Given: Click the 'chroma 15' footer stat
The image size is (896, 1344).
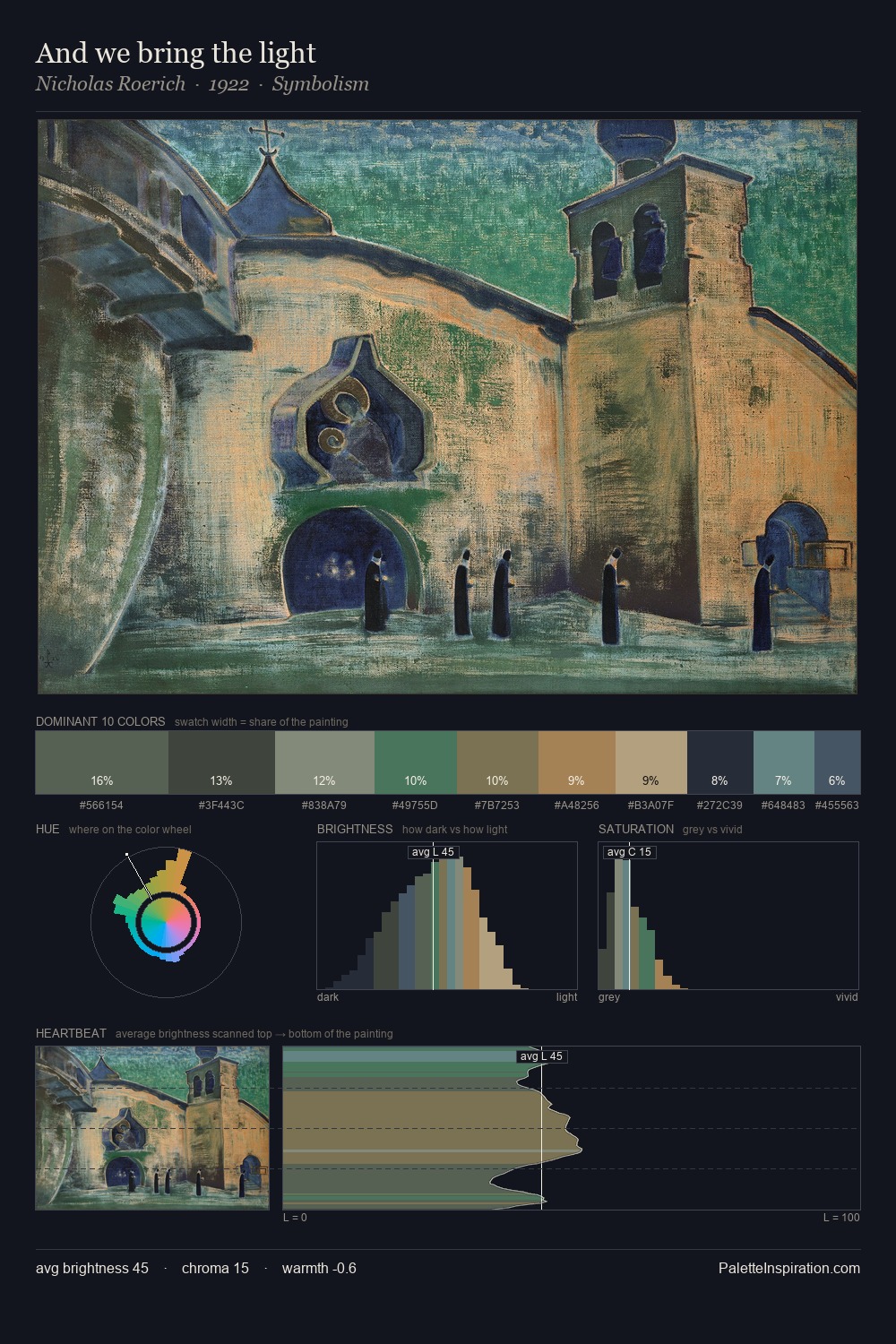Looking at the screenshot, I should (x=215, y=1268).
